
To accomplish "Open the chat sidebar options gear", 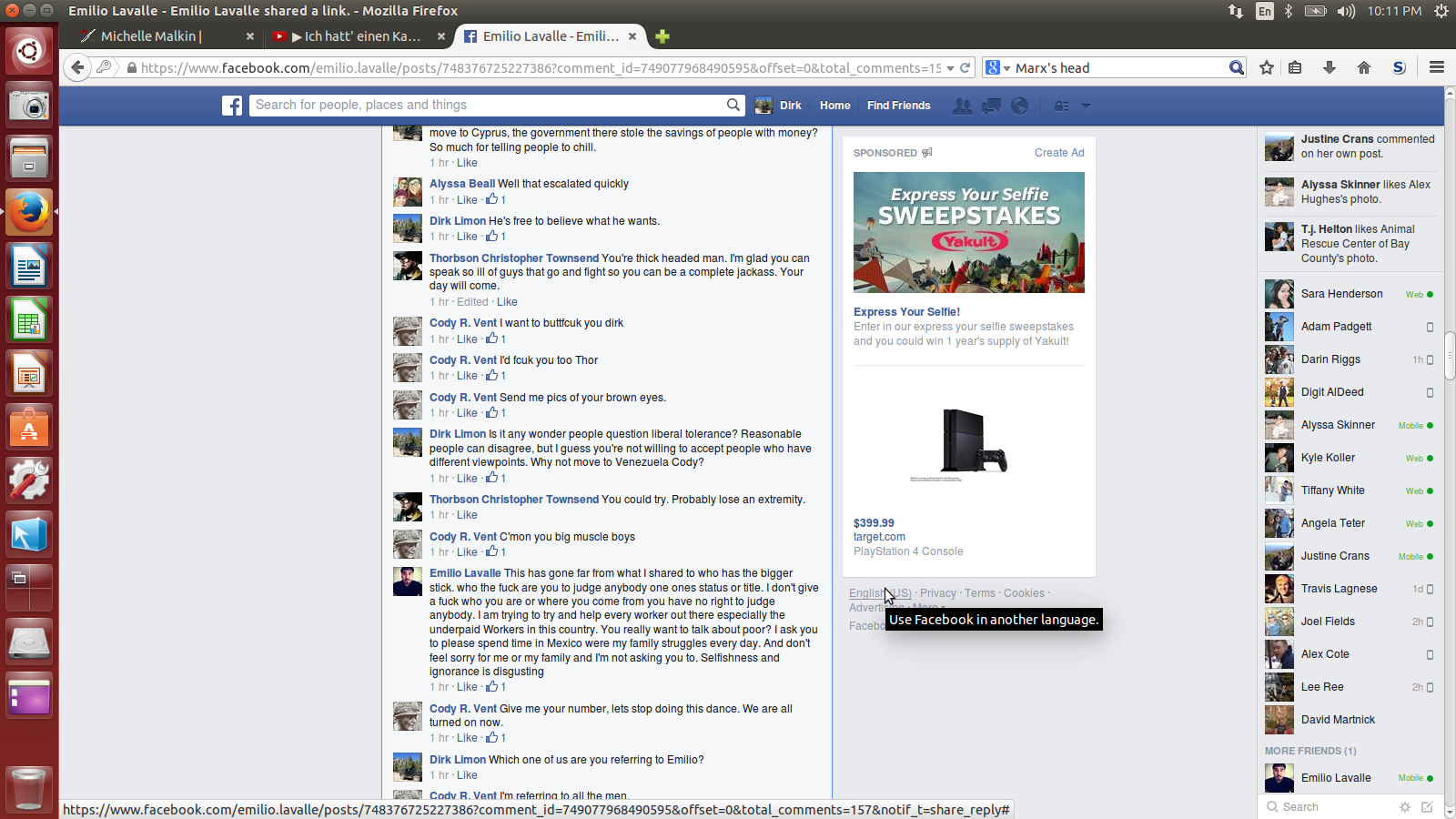I will pos(1404,807).
